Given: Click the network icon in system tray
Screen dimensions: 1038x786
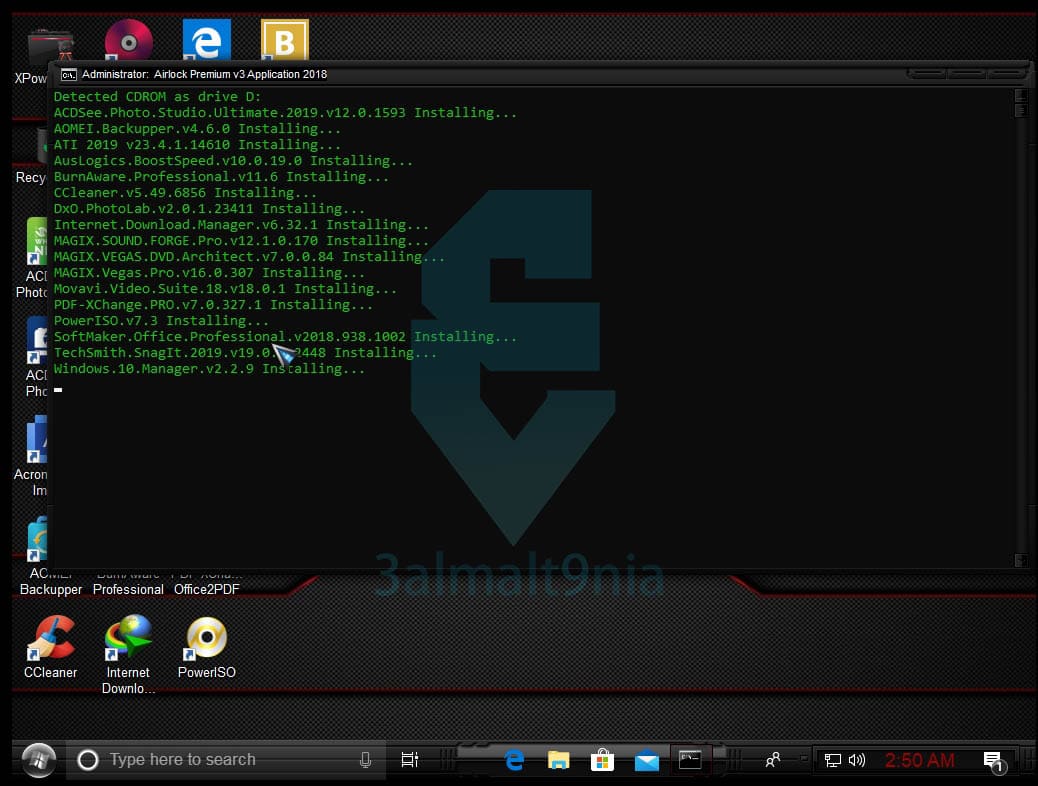Looking at the screenshot, I should click(833, 760).
